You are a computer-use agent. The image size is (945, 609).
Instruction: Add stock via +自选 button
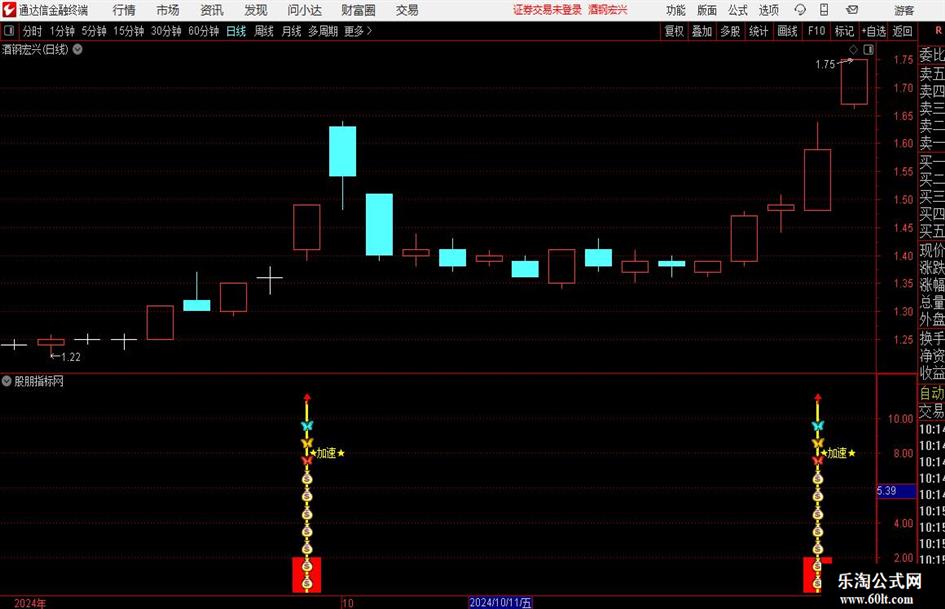[x=874, y=31]
